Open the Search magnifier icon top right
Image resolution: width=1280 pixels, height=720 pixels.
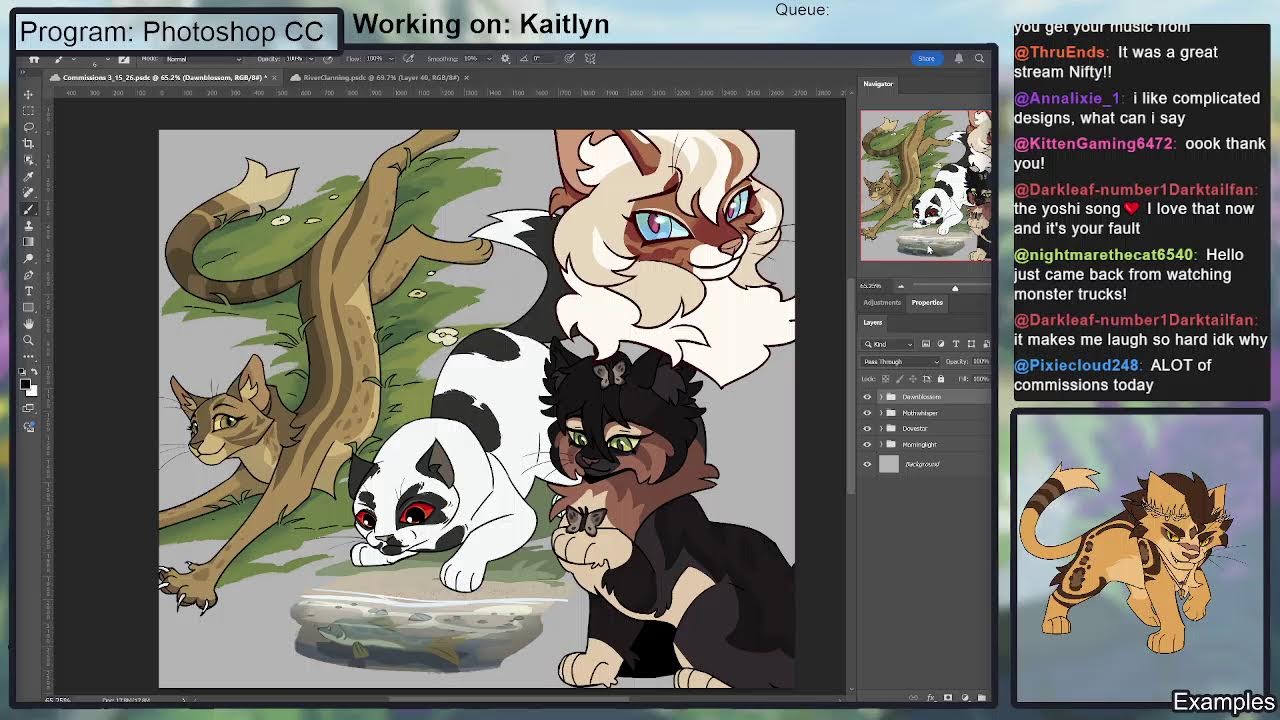(979, 58)
